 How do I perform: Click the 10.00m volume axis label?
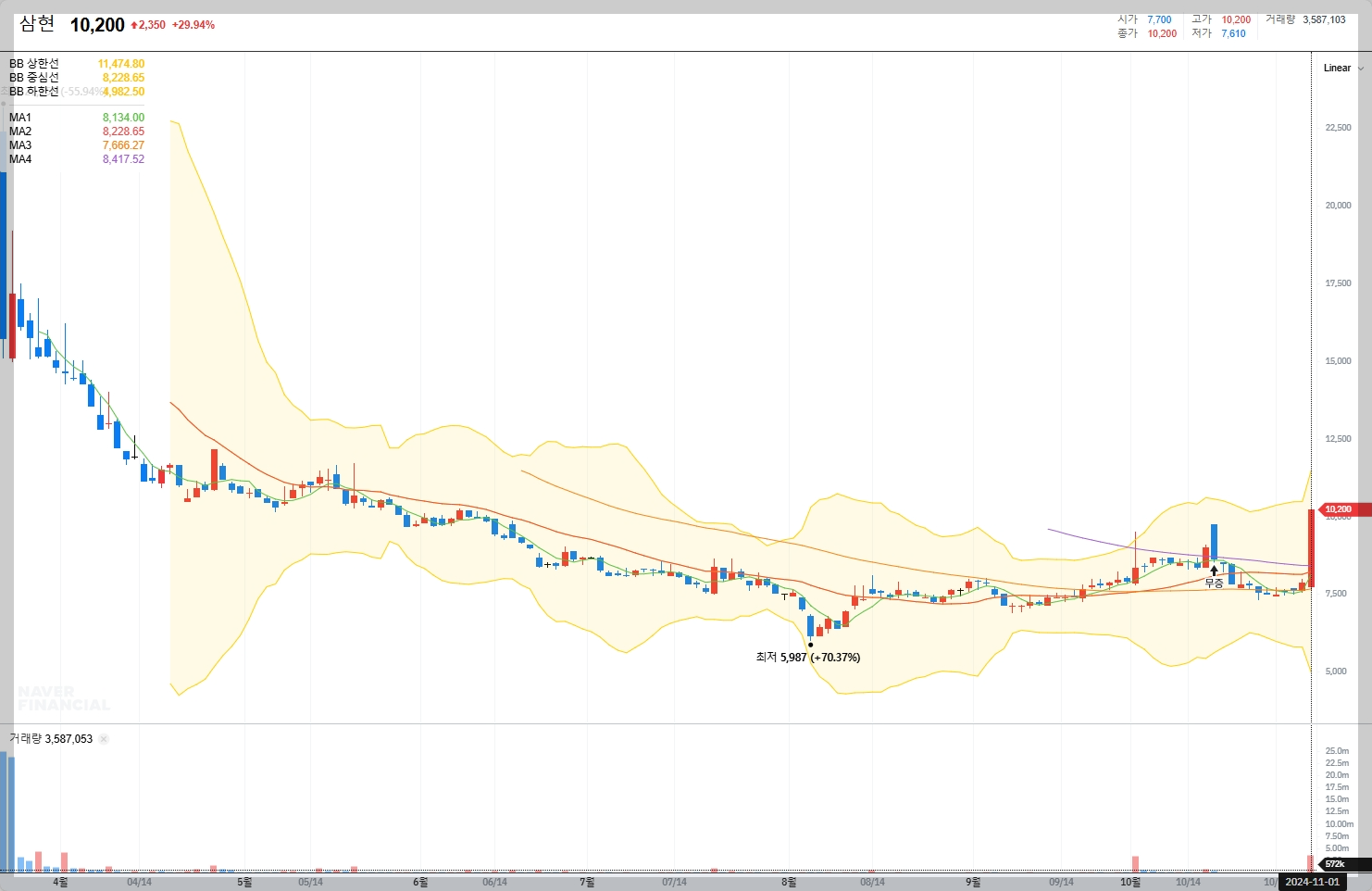click(1340, 824)
